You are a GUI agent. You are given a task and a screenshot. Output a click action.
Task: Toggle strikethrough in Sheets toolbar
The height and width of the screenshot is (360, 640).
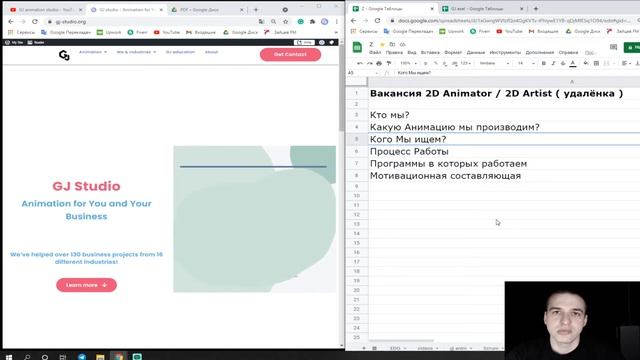[x=563, y=63]
